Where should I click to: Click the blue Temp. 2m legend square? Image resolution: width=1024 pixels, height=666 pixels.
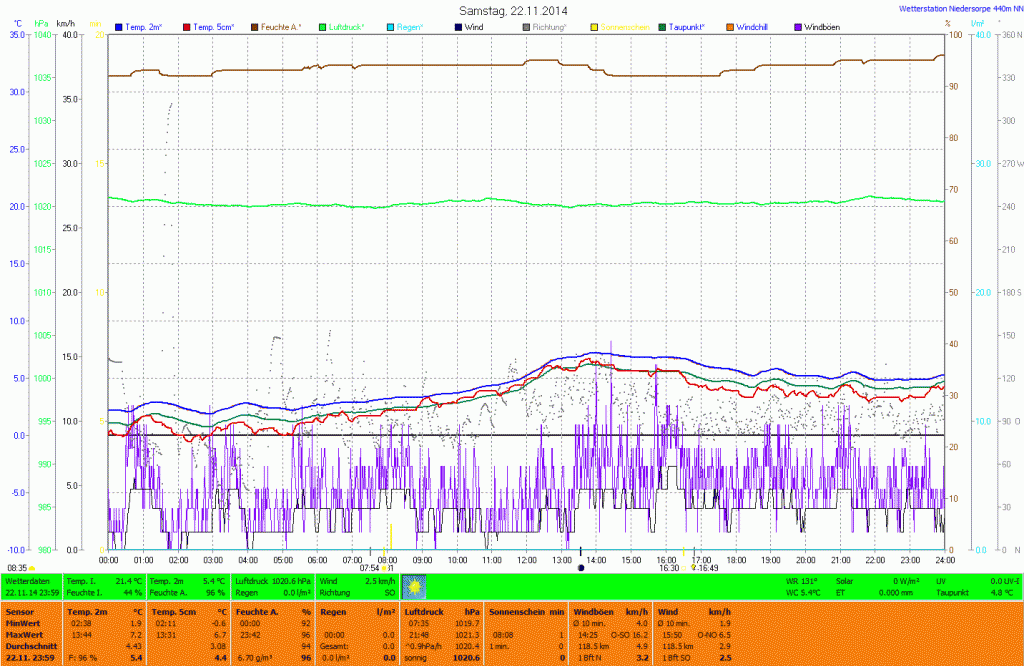point(120,26)
